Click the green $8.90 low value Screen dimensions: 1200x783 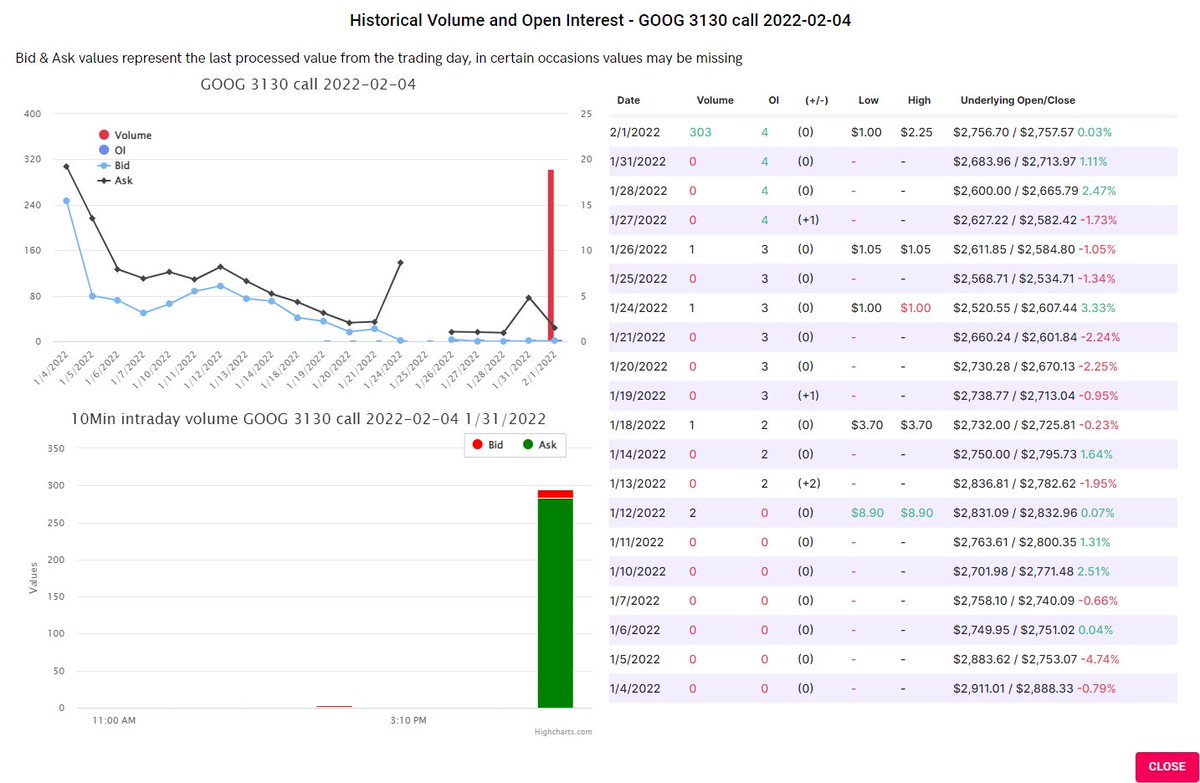tap(867, 513)
